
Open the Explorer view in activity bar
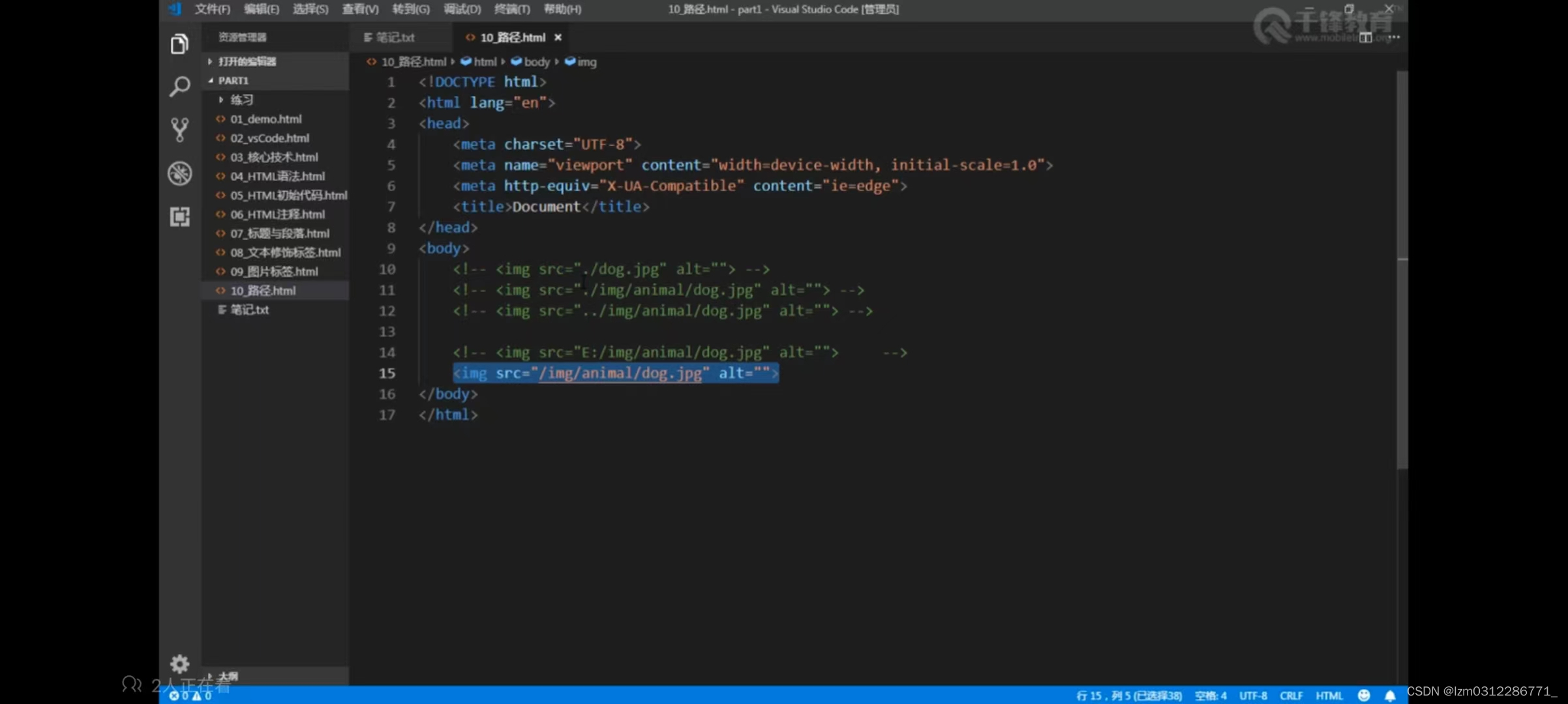pos(179,44)
